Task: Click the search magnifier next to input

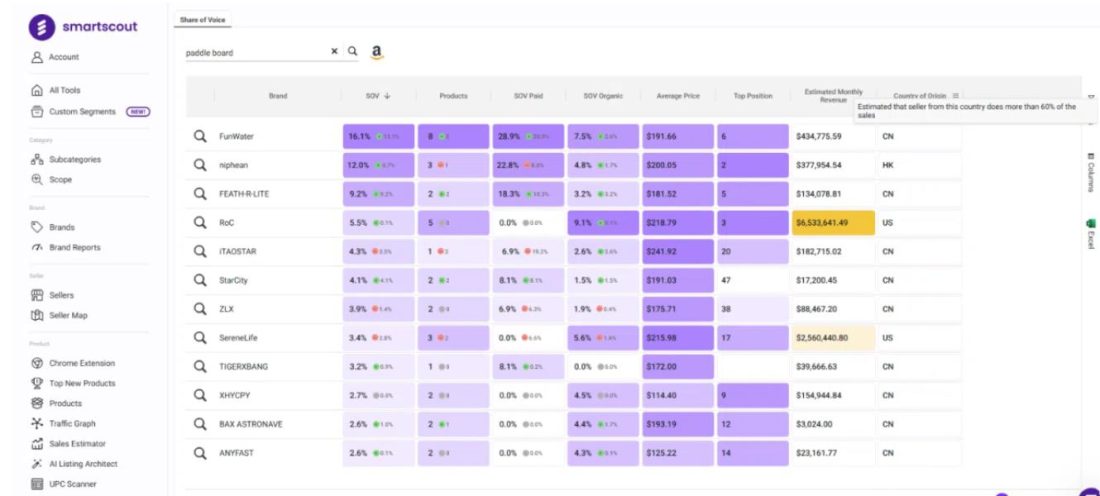Action: tap(353, 51)
